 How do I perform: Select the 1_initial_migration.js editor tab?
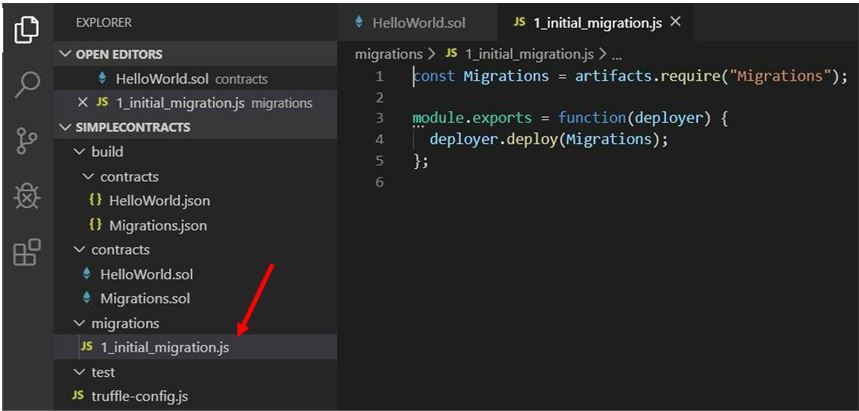click(x=584, y=22)
